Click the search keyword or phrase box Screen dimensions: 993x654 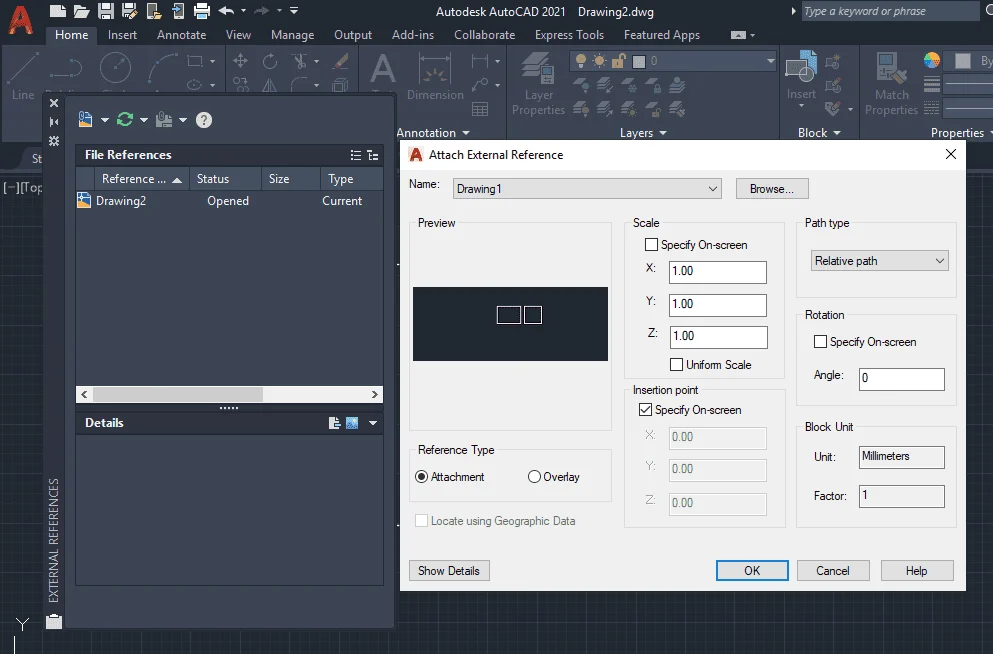(890, 11)
